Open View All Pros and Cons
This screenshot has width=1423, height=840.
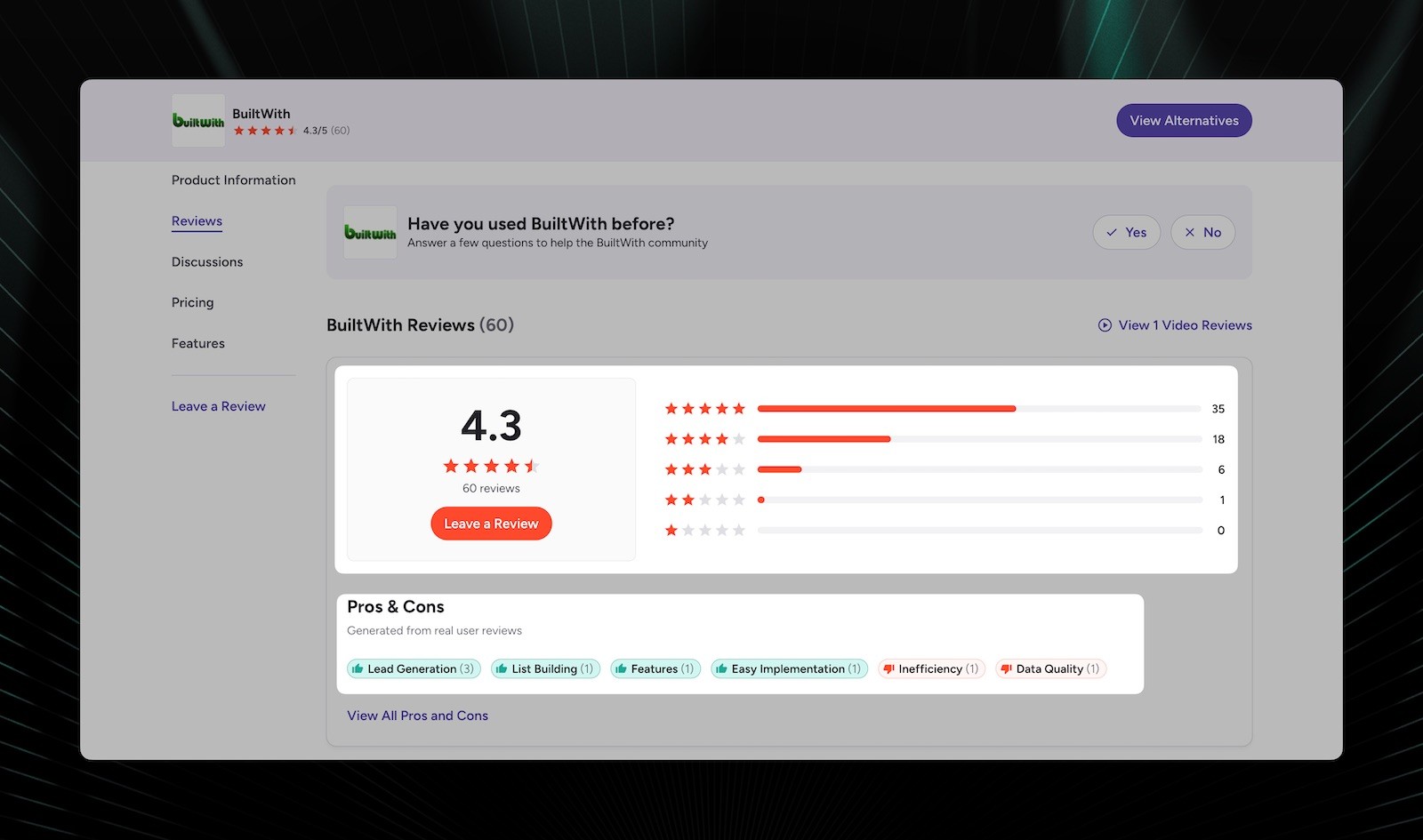[417, 715]
